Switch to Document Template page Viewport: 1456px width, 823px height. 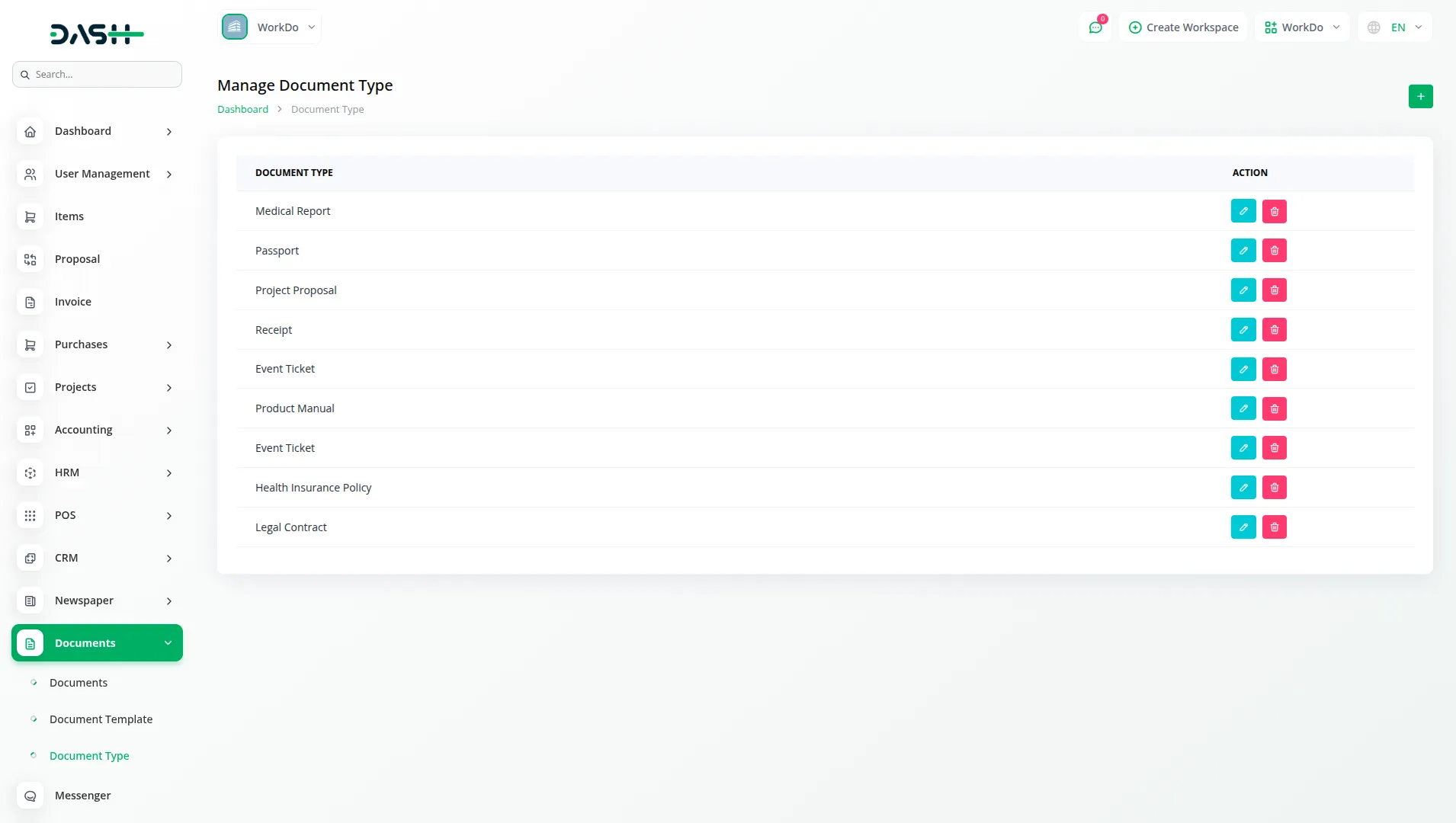[x=100, y=719]
